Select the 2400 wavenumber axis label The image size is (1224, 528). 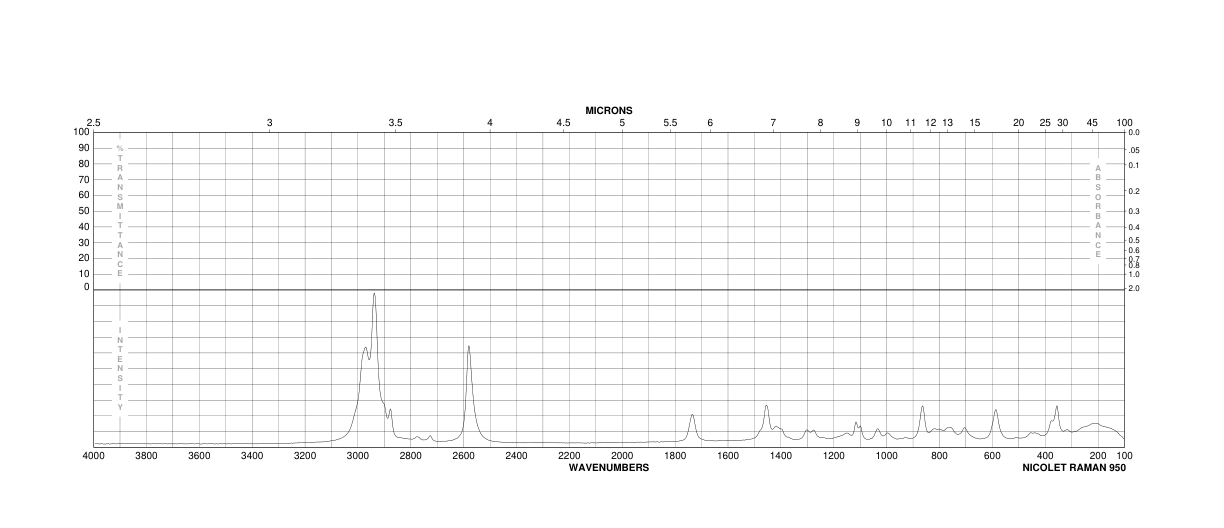[x=516, y=456]
